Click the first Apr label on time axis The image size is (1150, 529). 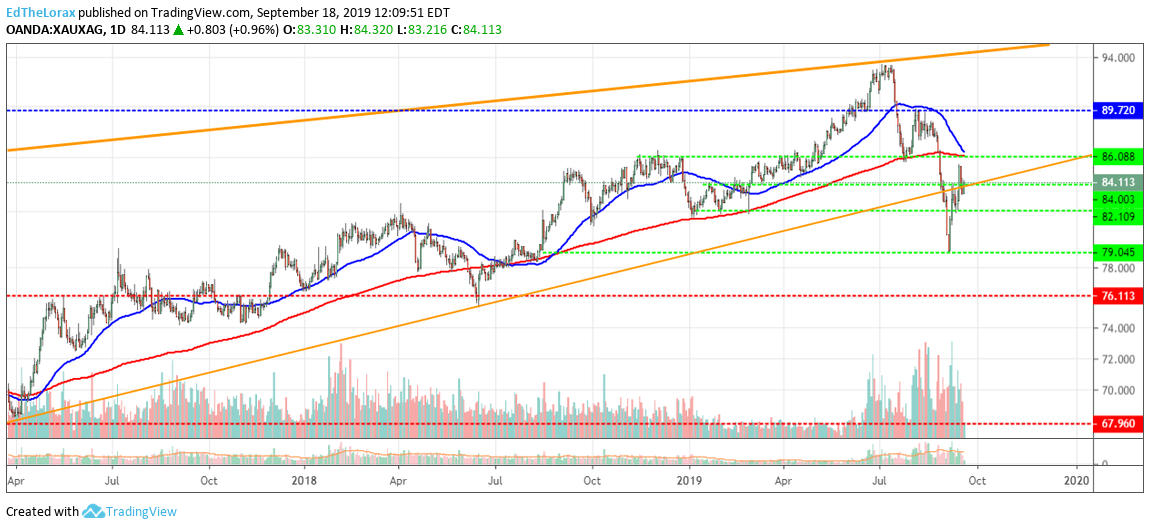[15, 481]
